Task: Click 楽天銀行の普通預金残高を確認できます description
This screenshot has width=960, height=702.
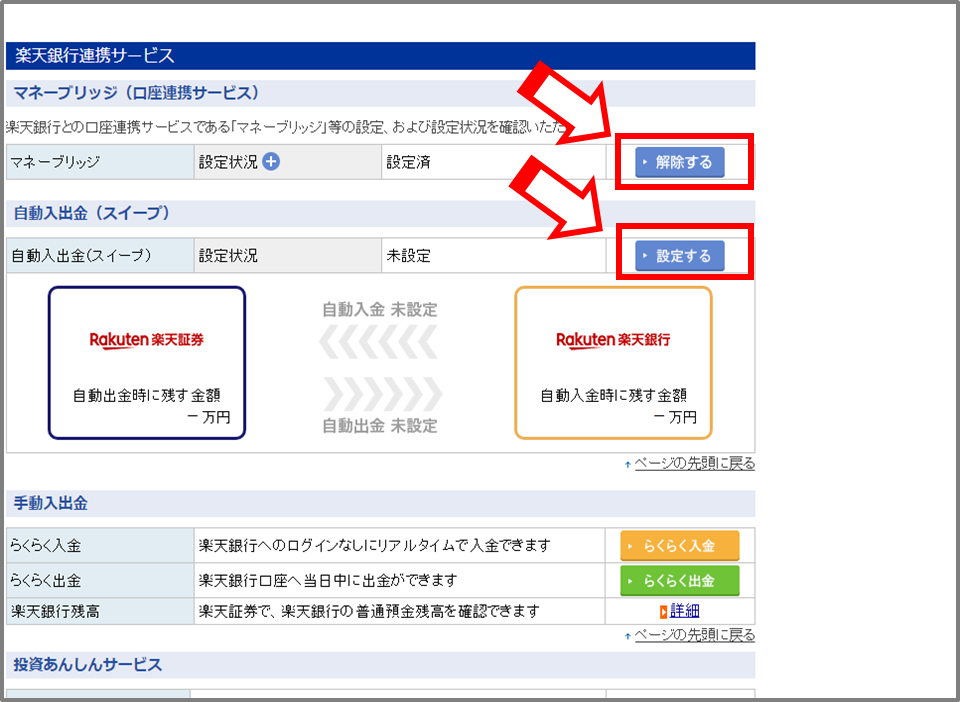Action: click(369, 611)
